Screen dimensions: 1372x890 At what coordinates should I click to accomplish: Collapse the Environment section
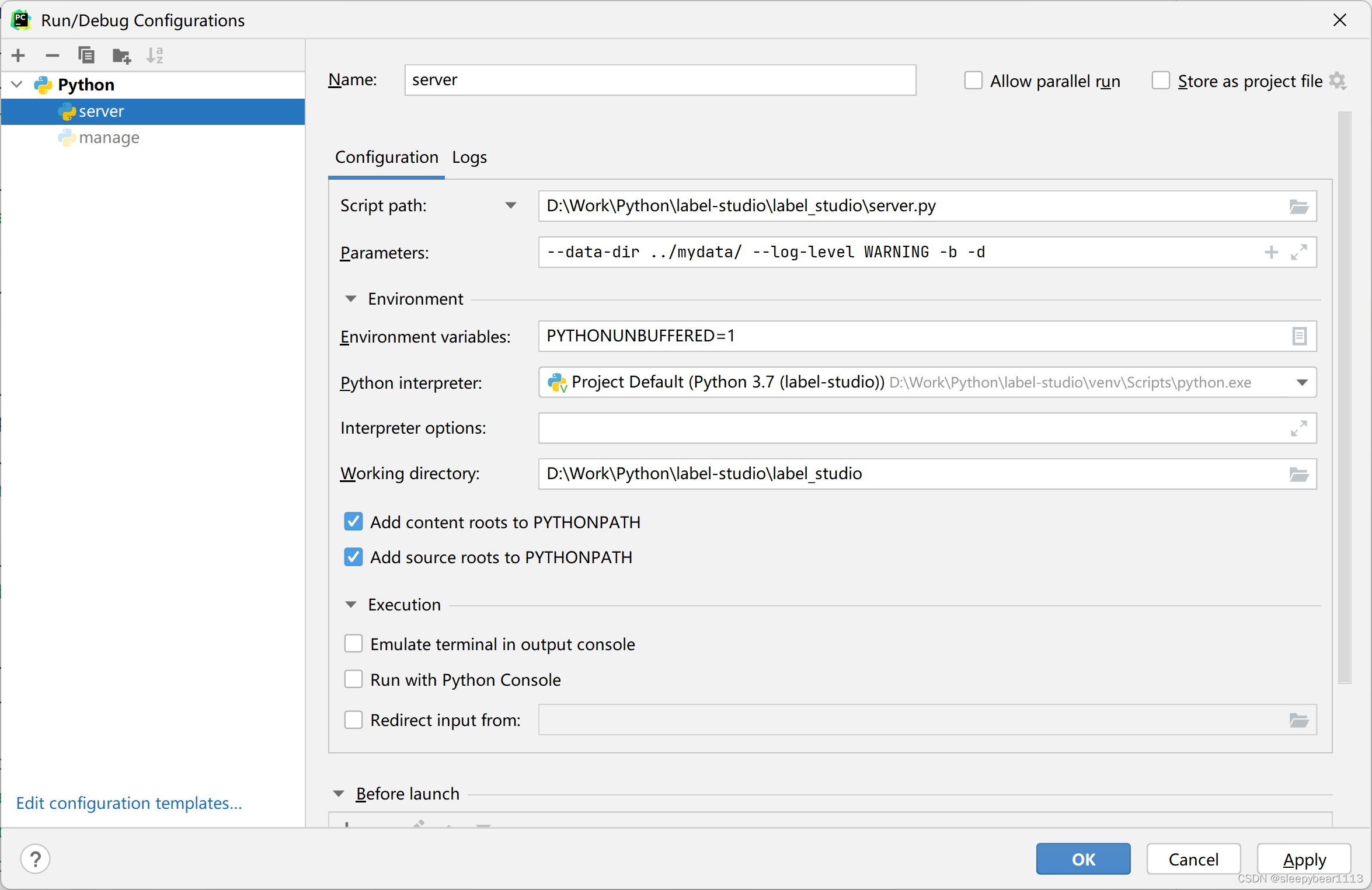tap(351, 299)
